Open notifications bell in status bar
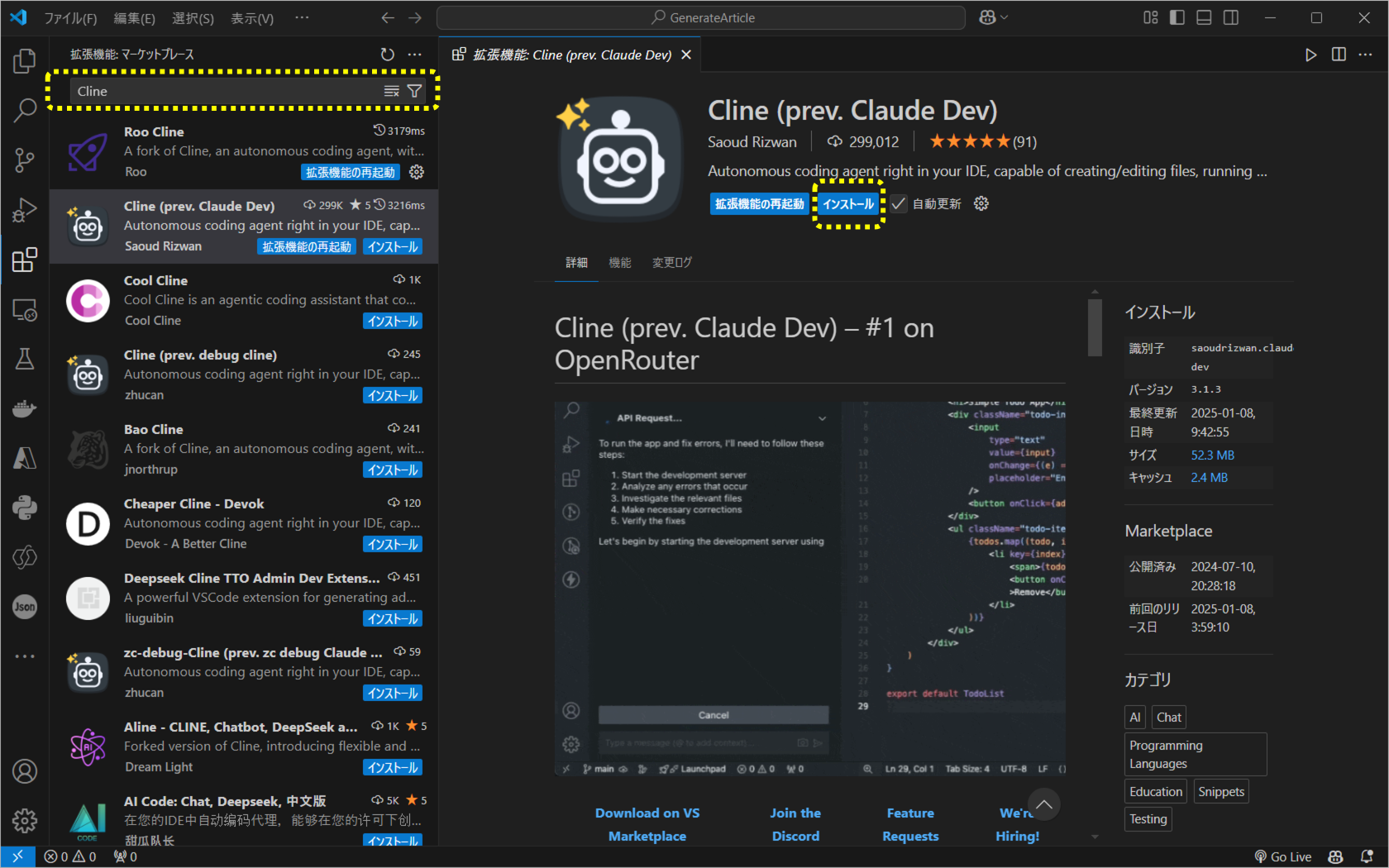The height and width of the screenshot is (868, 1389). (1367, 856)
